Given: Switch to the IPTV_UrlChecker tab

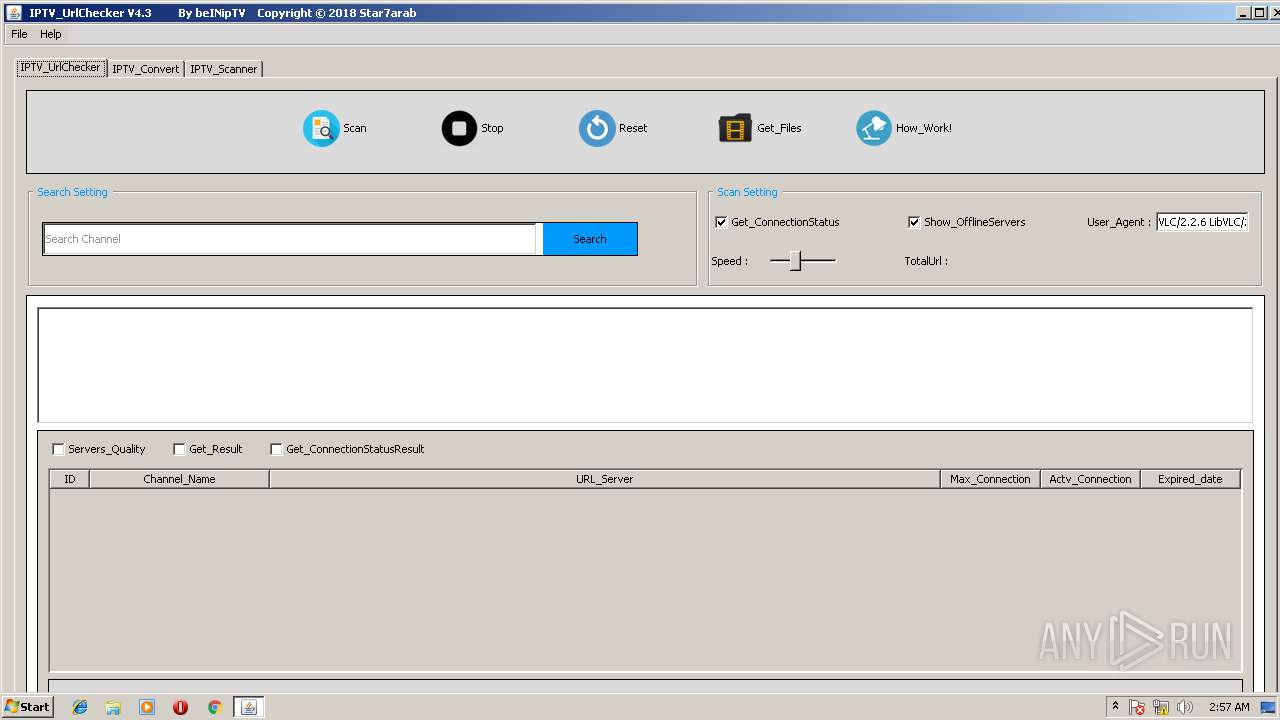Looking at the screenshot, I should (61, 67).
